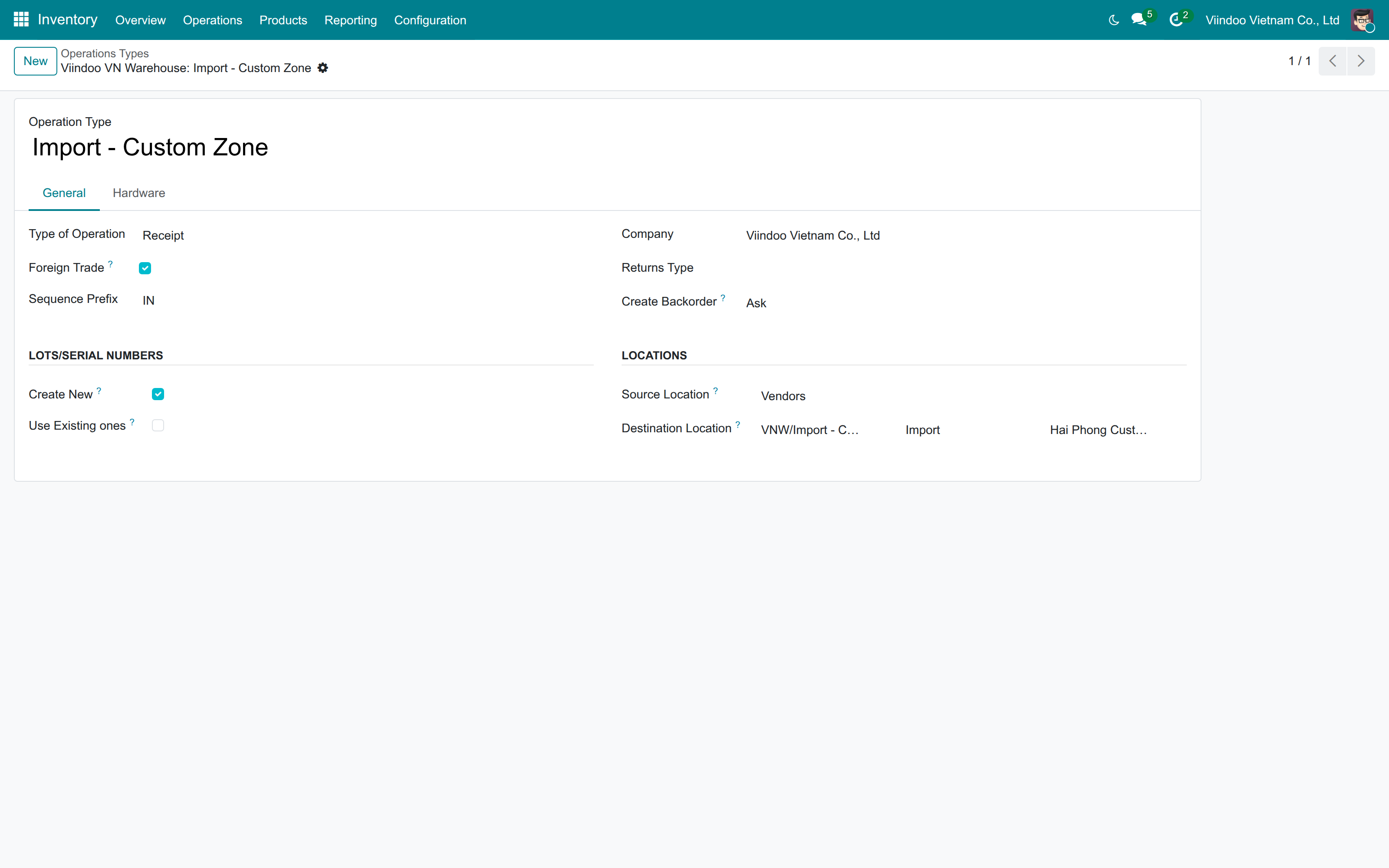Toggle dark mode moon icon
1389x868 pixels.
pos(1113,20)
